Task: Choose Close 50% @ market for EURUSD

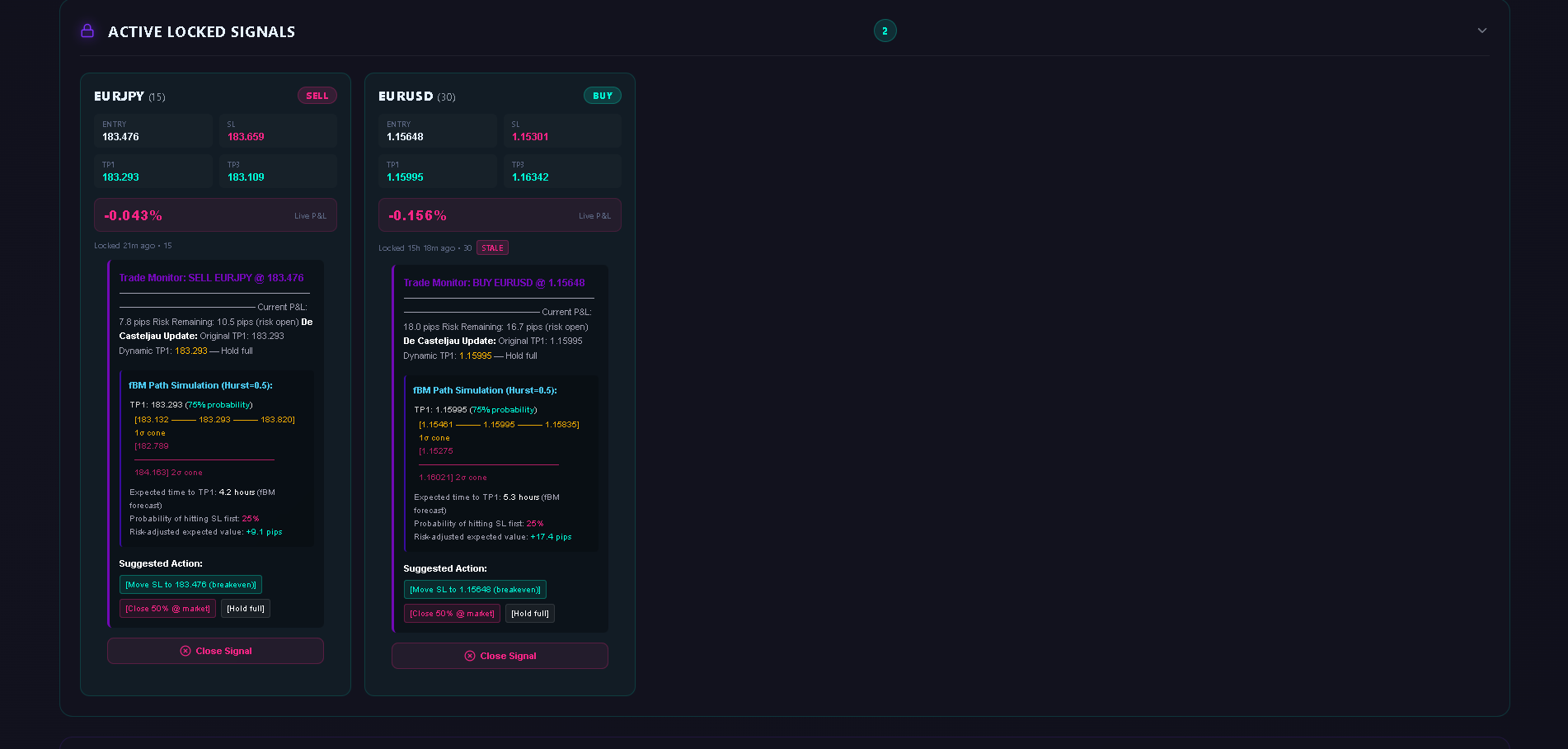Action: coord(452,614)
